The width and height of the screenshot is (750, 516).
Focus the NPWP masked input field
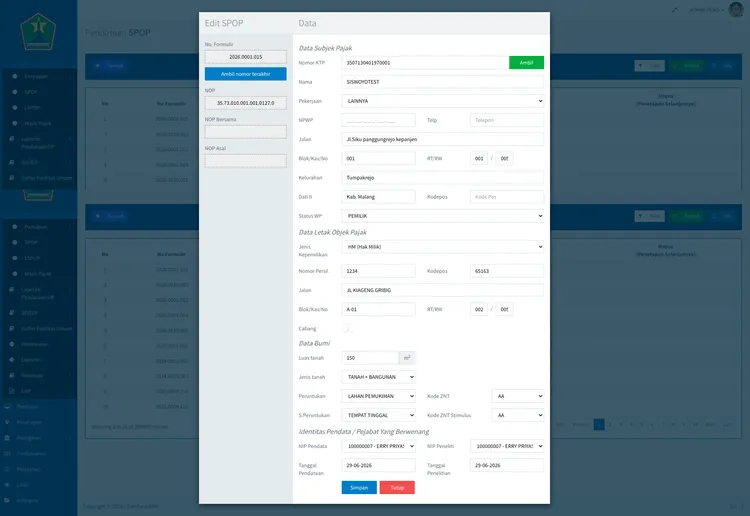click(x=378, y=120)
